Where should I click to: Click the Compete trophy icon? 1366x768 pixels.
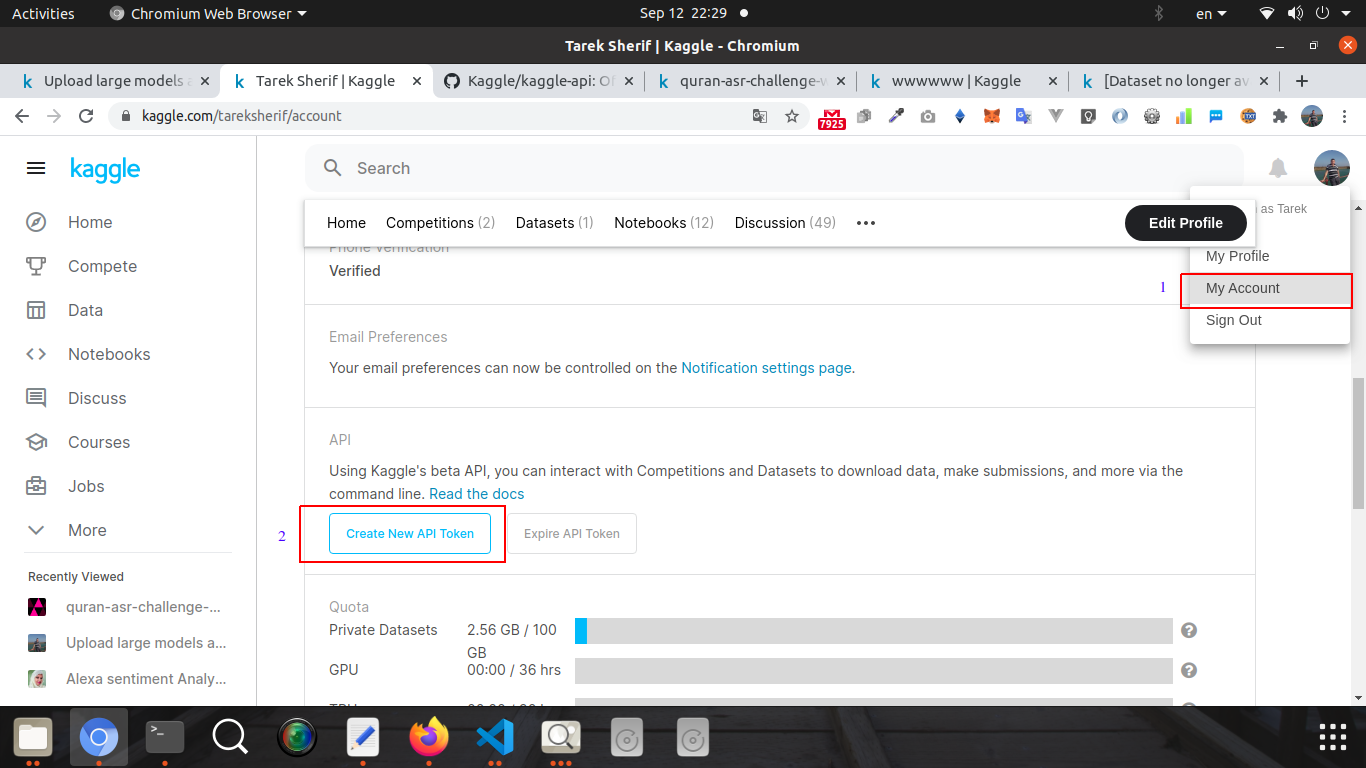36,266
